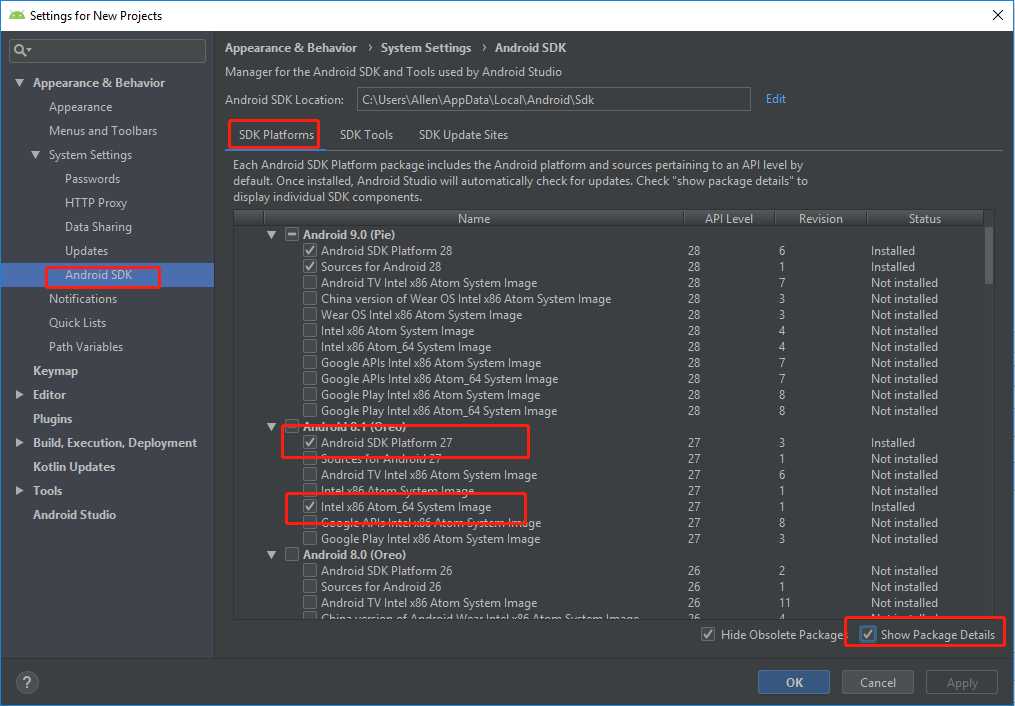Open Plugins settings

tap(52, 419)
